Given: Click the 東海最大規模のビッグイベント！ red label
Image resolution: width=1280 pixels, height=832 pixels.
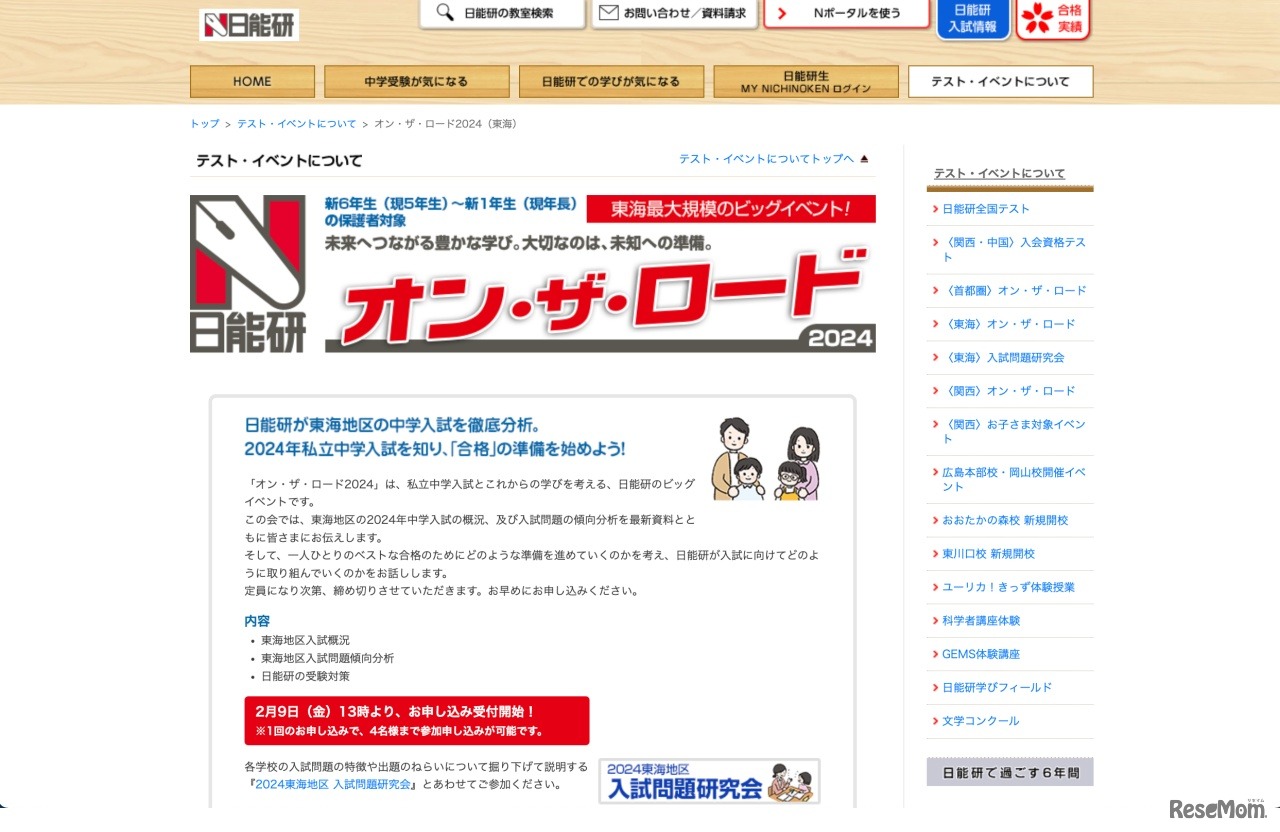Looking at the screenshot, I should click(731, 209).
